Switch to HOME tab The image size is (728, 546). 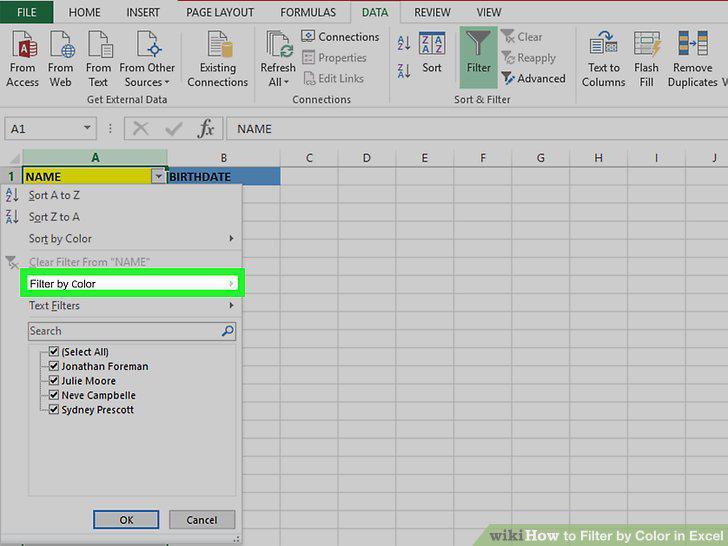click(x=84, y=13)
